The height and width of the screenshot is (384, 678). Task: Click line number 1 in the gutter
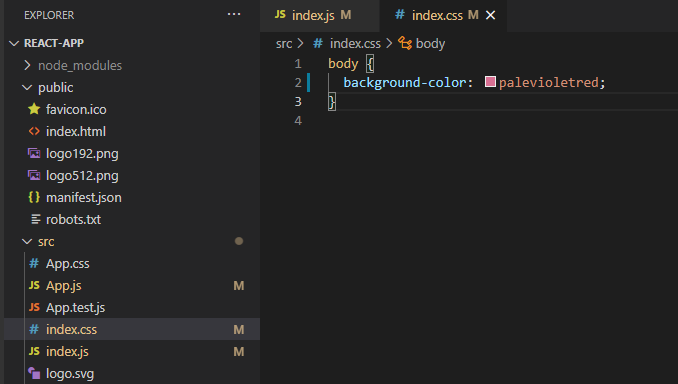tap(297, 64)
